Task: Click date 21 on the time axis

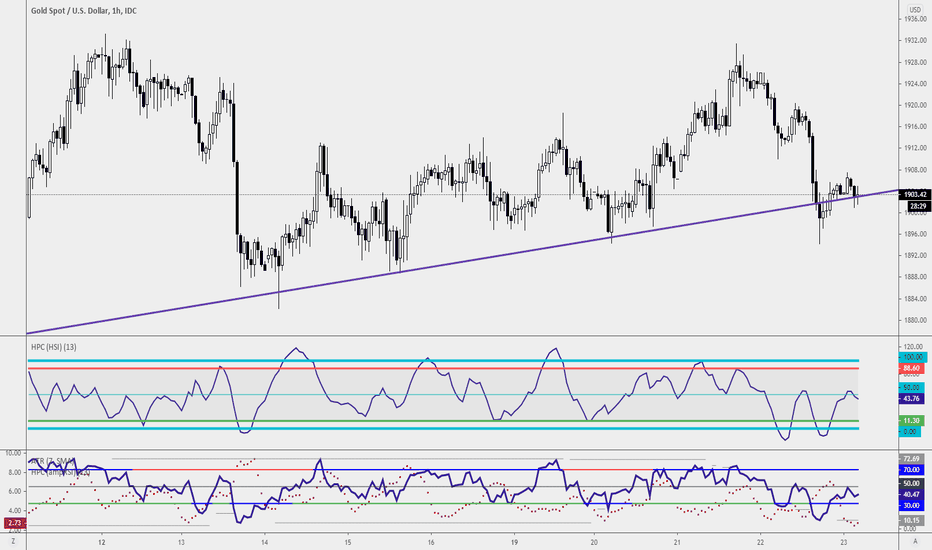Action: (677, 542)
